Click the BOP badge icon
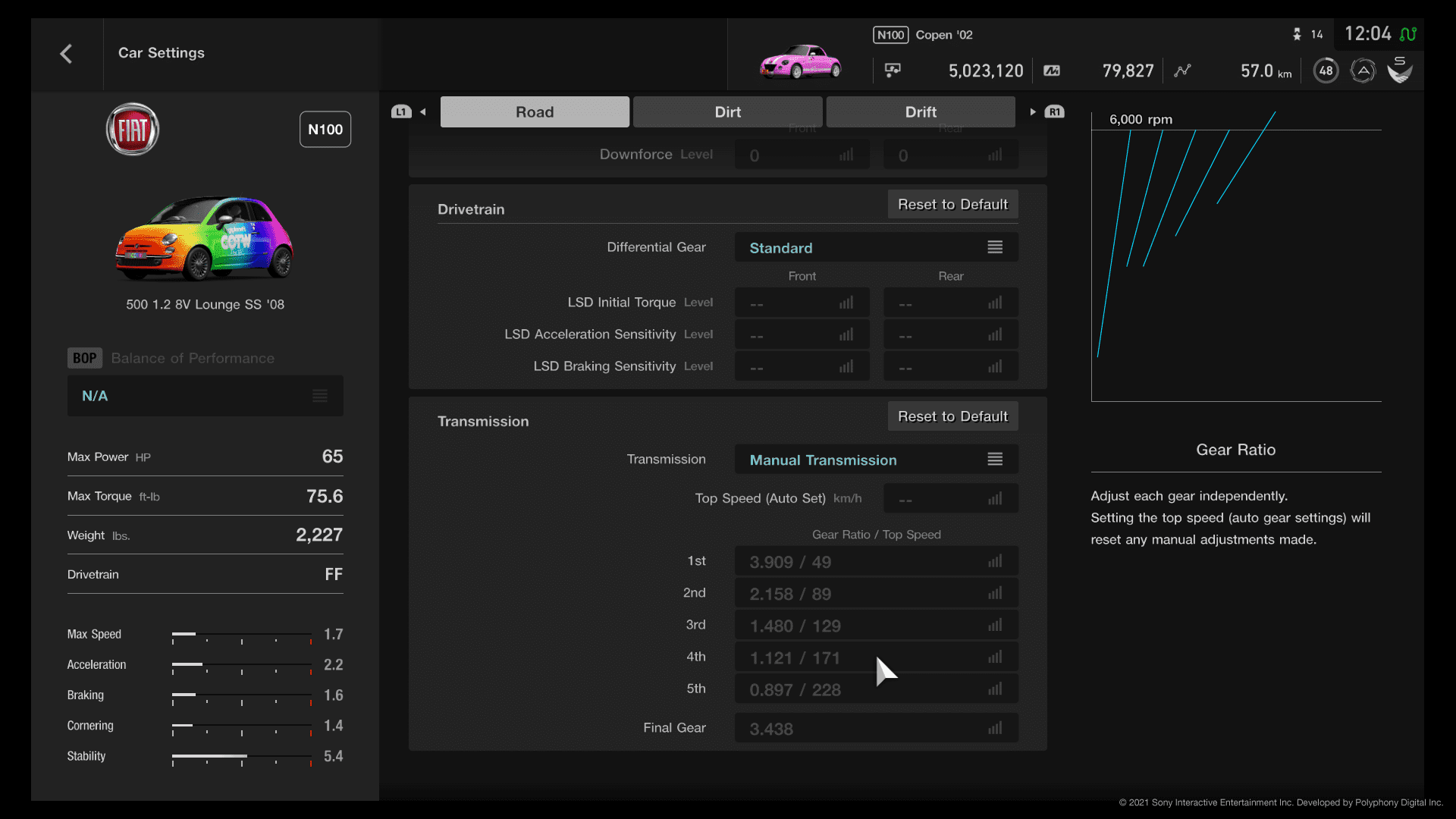Image resolution: width=1456 pixels, height=819 pixels. (x=84, y=358)
